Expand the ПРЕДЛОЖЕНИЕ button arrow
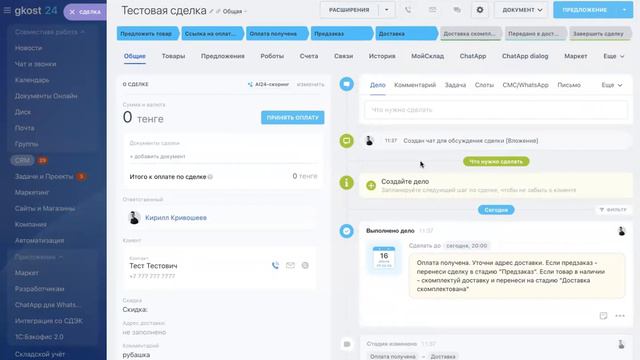 click(x=624, y=10)
